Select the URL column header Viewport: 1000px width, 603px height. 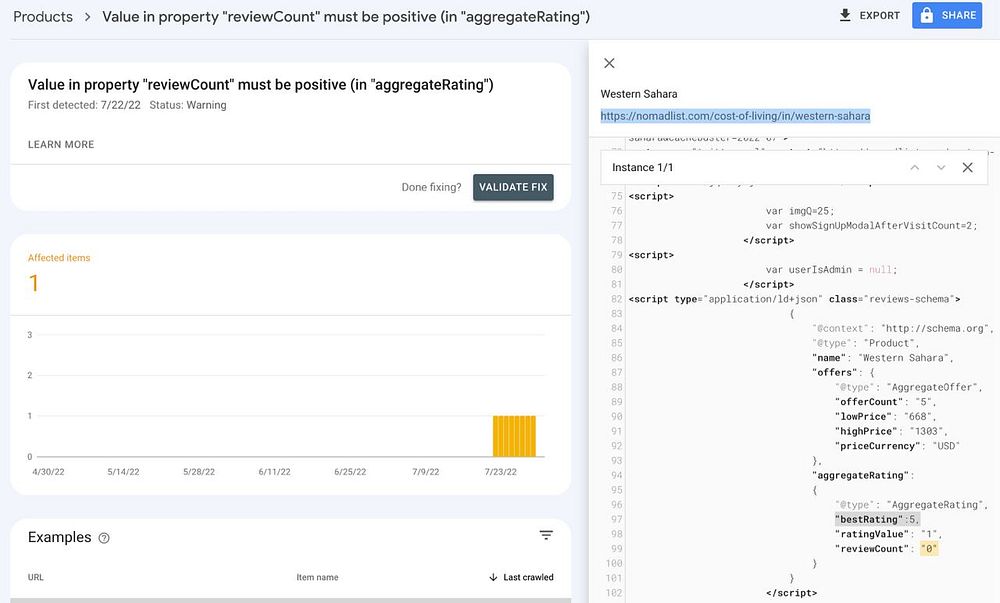36,578
